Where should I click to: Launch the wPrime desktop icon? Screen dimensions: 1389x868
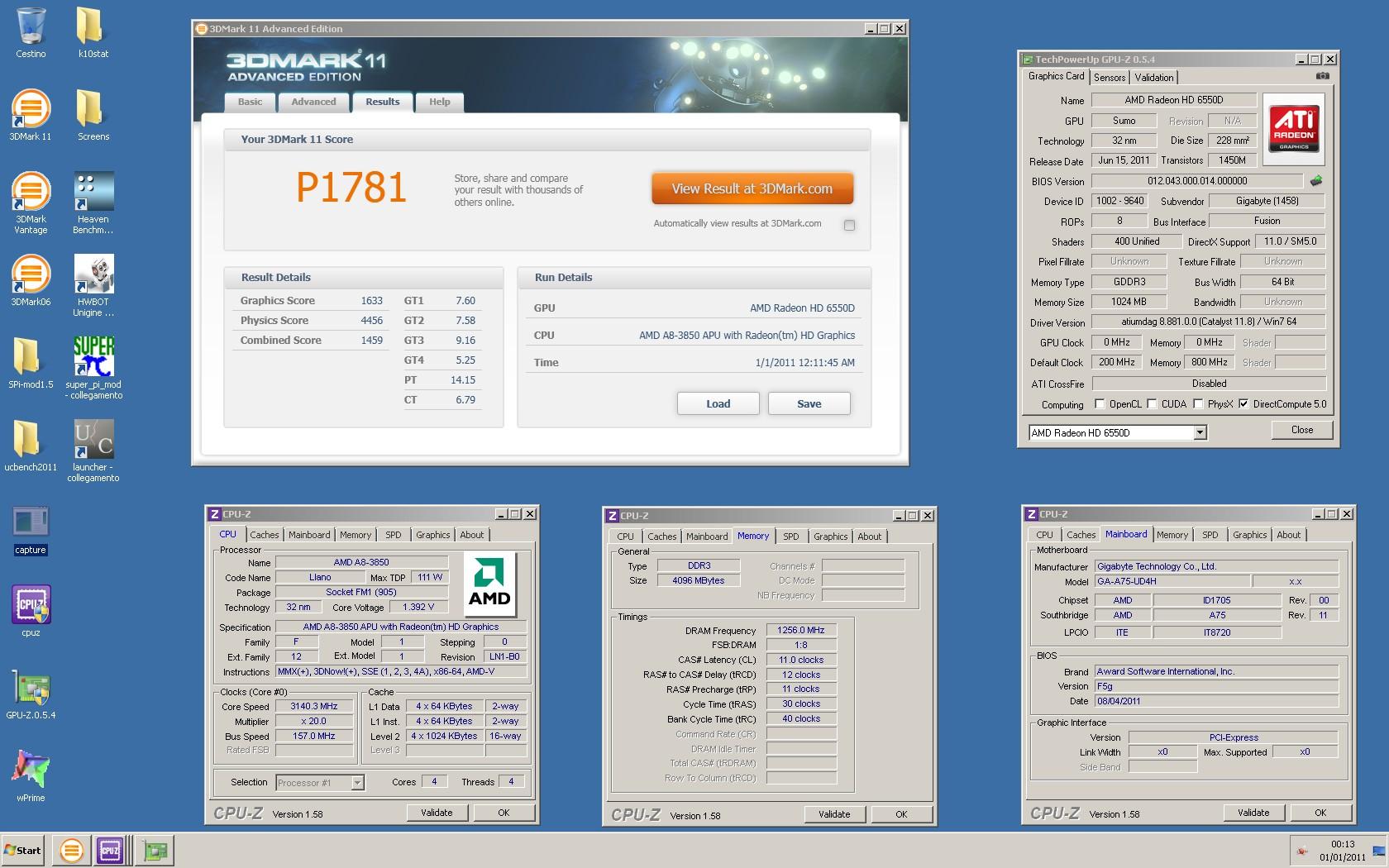pyautogui.click(x=31, y=777)
